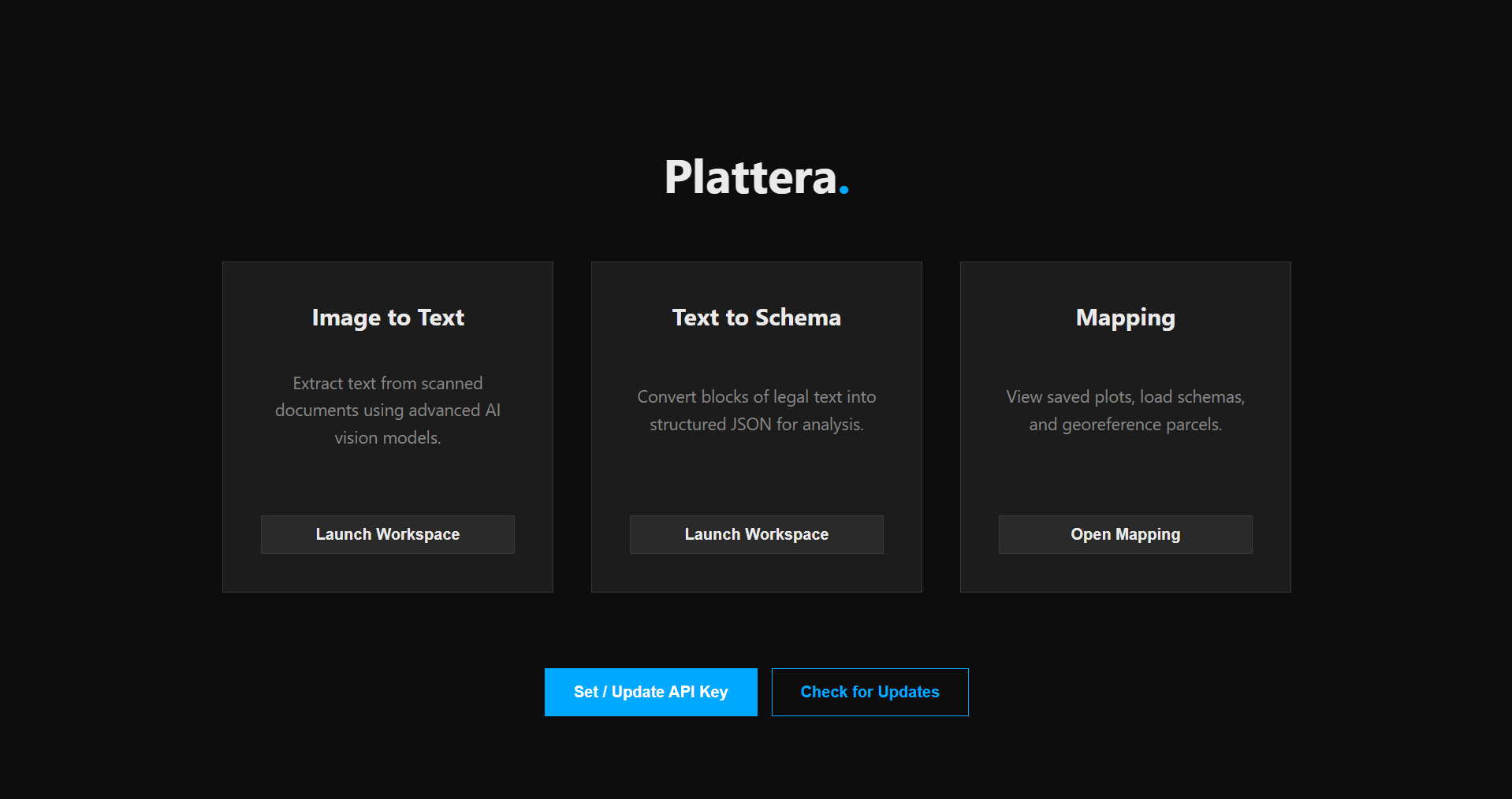This screenshot has width=1512, height=799.
Task: Launch the Text to Schema workspace
Action: click(x=756, y=534)
